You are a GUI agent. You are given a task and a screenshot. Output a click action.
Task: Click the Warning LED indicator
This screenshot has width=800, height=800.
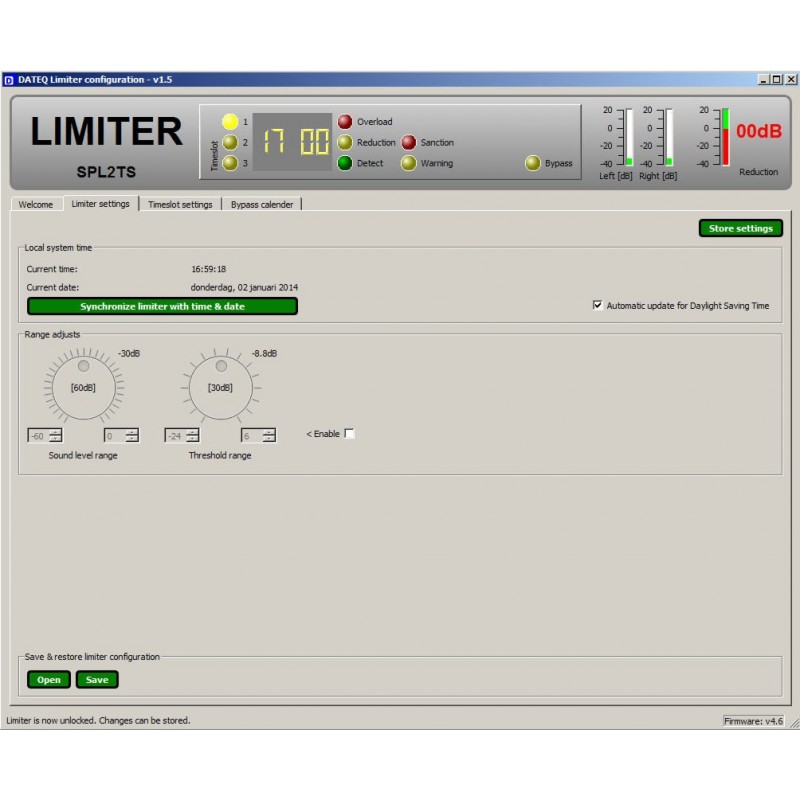pos(409,163)
